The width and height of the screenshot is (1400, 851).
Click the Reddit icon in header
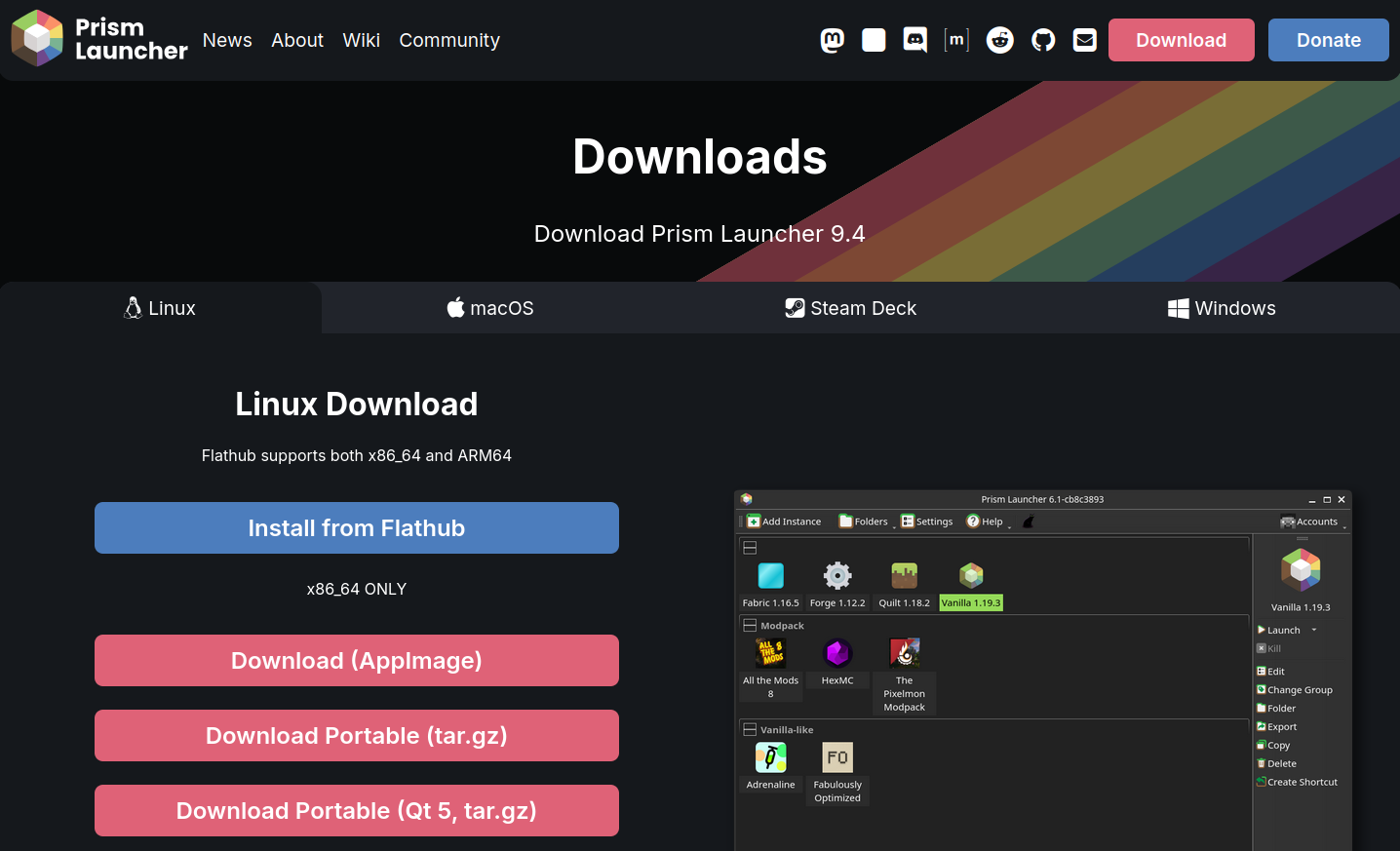tap(1000, 40)
